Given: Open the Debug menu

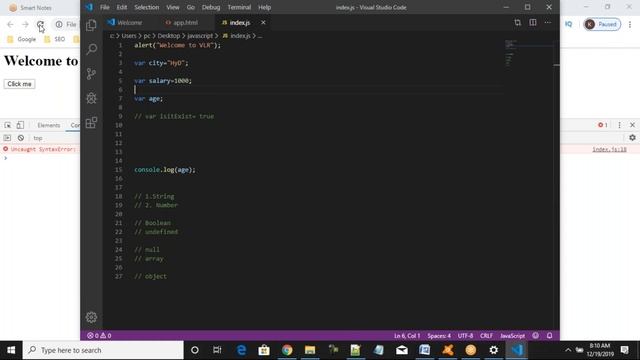Looking at the screenshot, I should pos(211,7).
